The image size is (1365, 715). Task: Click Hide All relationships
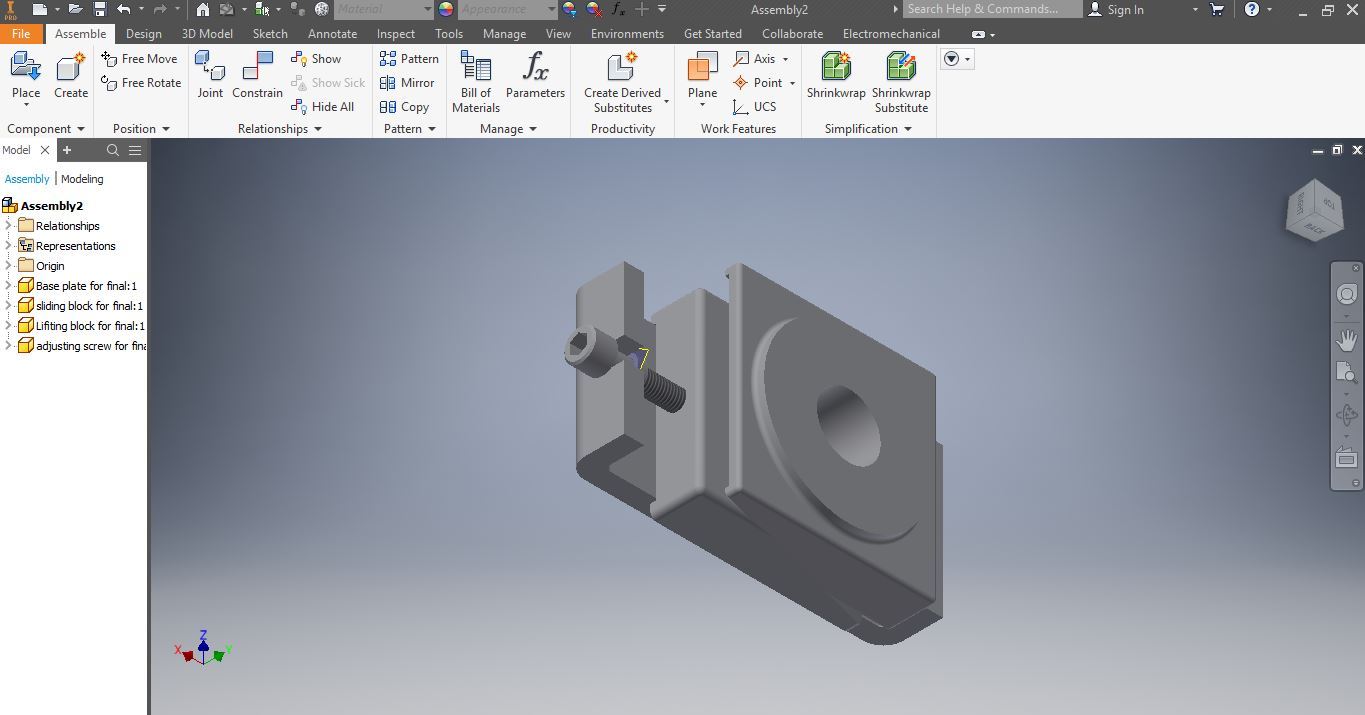(322, 107)
